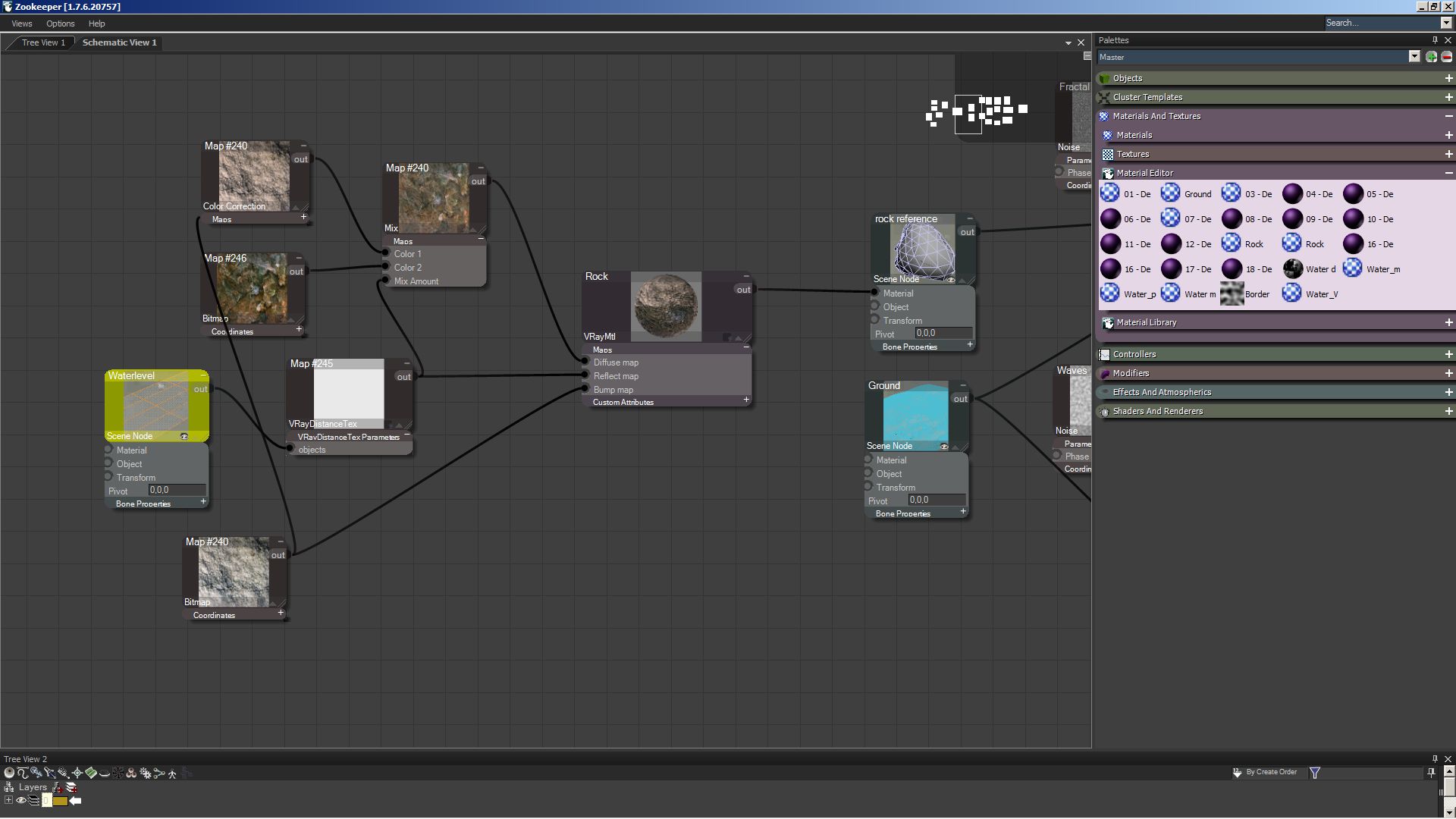Collapse the Material Editor section

[x=1448, y=173]
